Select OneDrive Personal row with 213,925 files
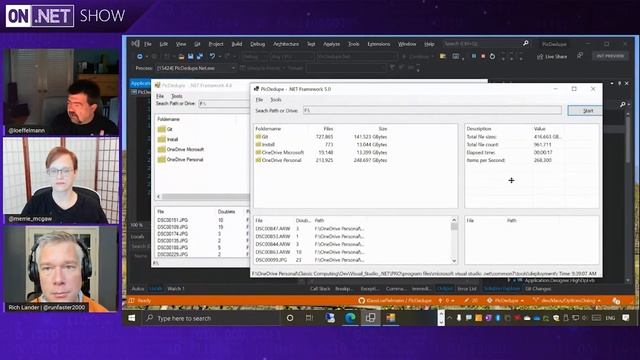The image size is (640, 360). tap(321, 160)
